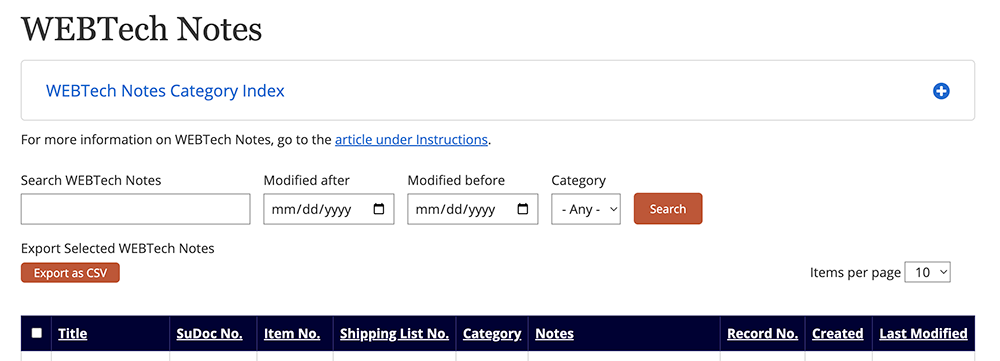Sort by Created column header
This screenshot has height=361, width=1000.
[838, 334]
